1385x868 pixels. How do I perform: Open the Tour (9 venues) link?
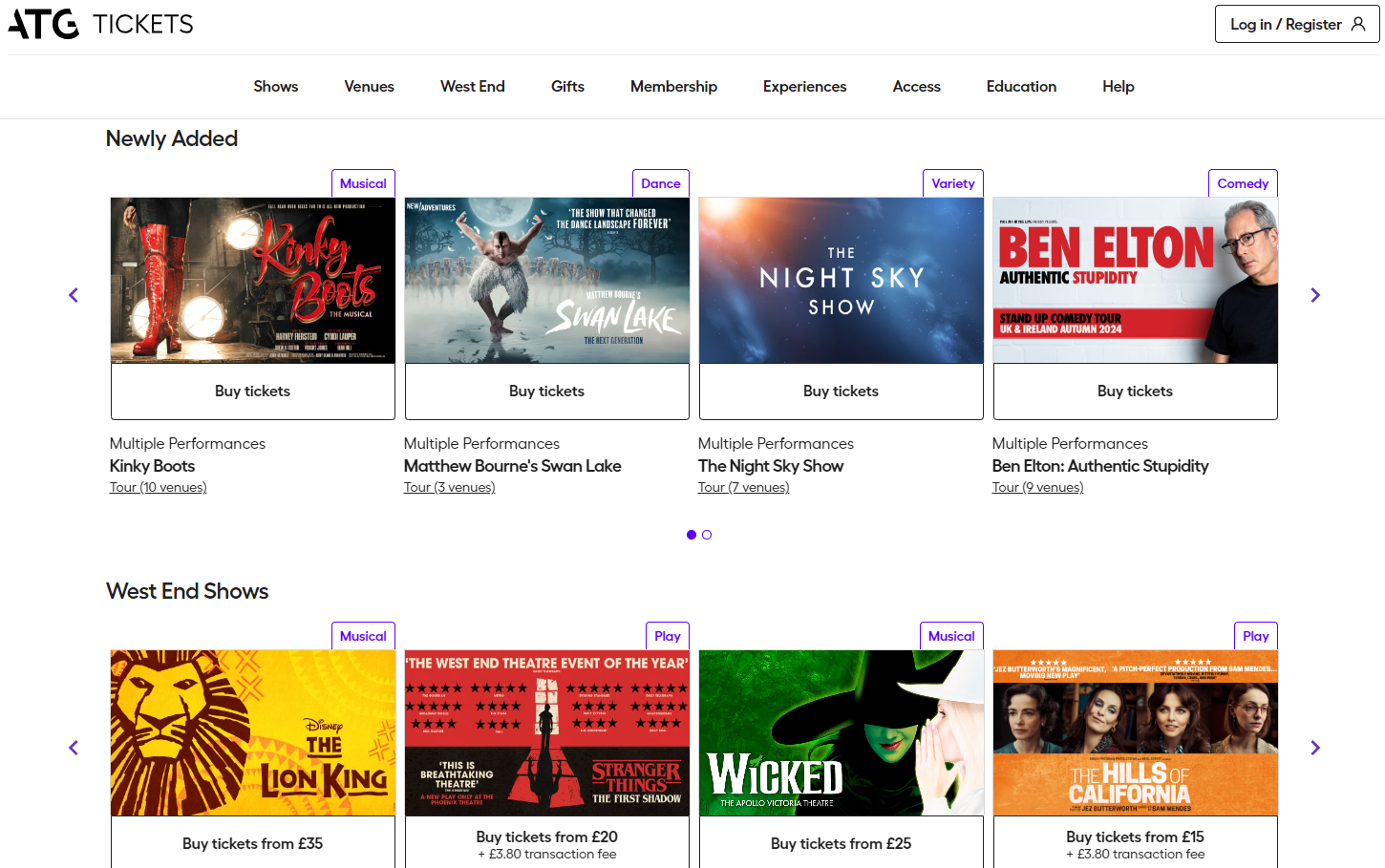(1037, 487)
